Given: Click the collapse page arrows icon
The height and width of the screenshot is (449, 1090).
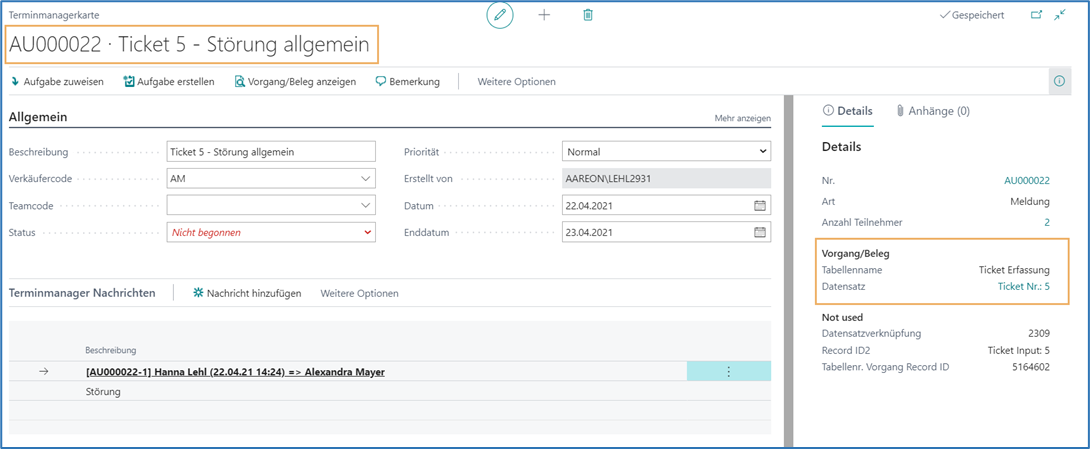Looking at the screenshot, I should [1060, 15].
